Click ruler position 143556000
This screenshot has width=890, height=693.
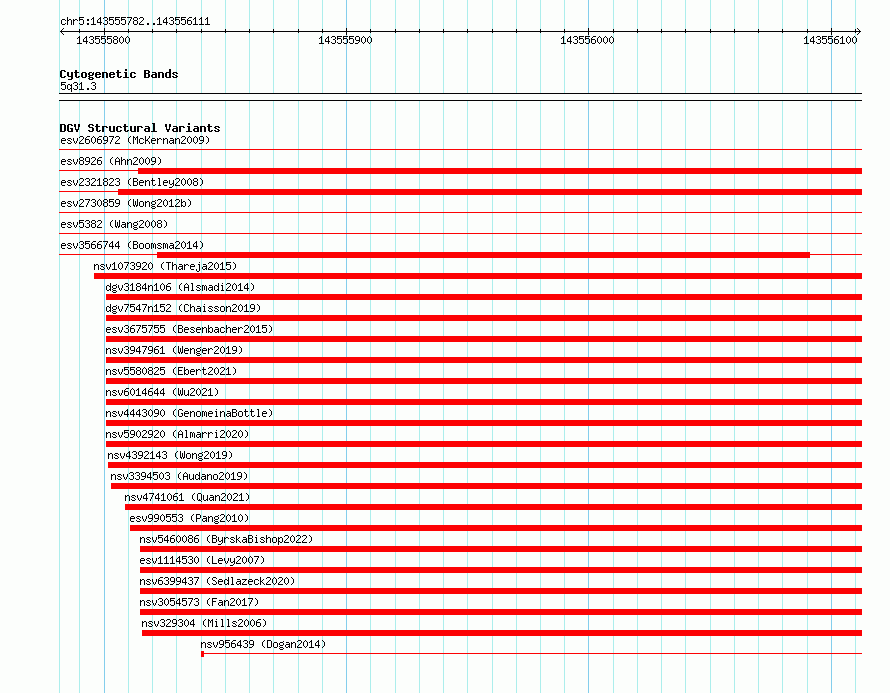tap(587, 40)
